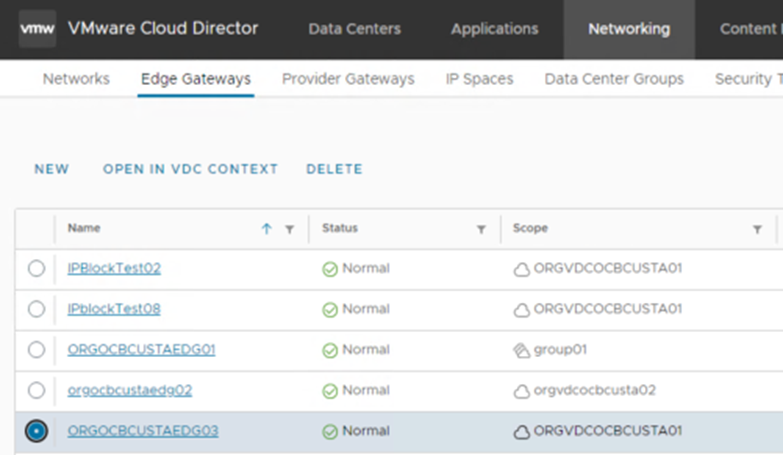This screenshot has height=455, width=783.
Task: Open the Data Centers menu
Action: coord(355,29)
